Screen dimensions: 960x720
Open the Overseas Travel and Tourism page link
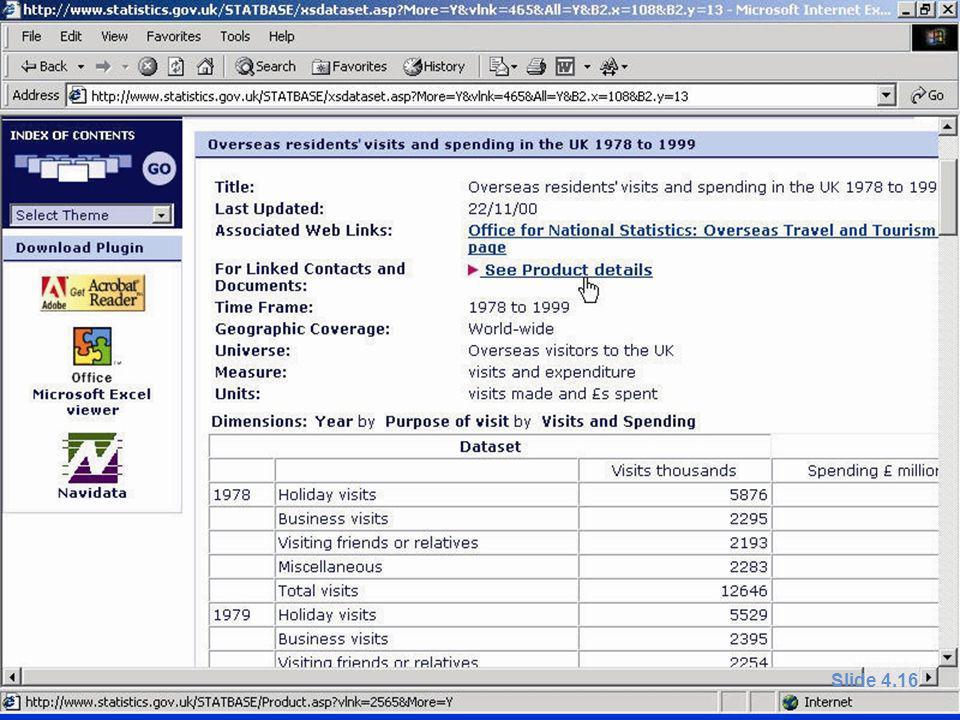coord(702,230)
